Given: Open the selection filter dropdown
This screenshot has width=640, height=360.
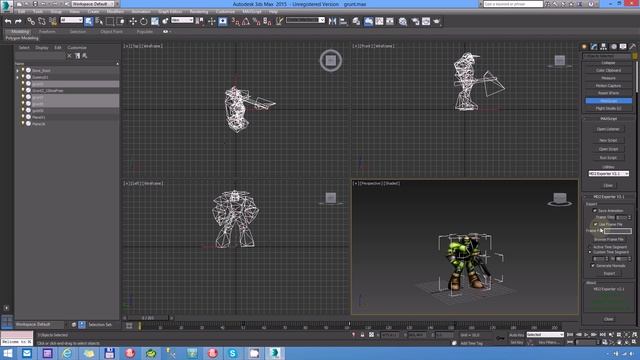Looking at the screenshot, I should (71, 20).
